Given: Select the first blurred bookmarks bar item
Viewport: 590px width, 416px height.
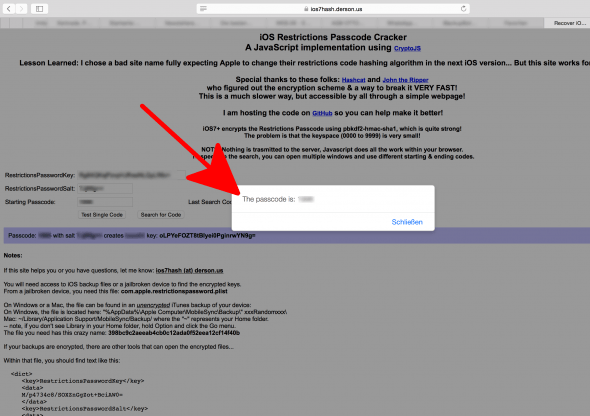Looking at the screenshot, I should pos(41,23).
